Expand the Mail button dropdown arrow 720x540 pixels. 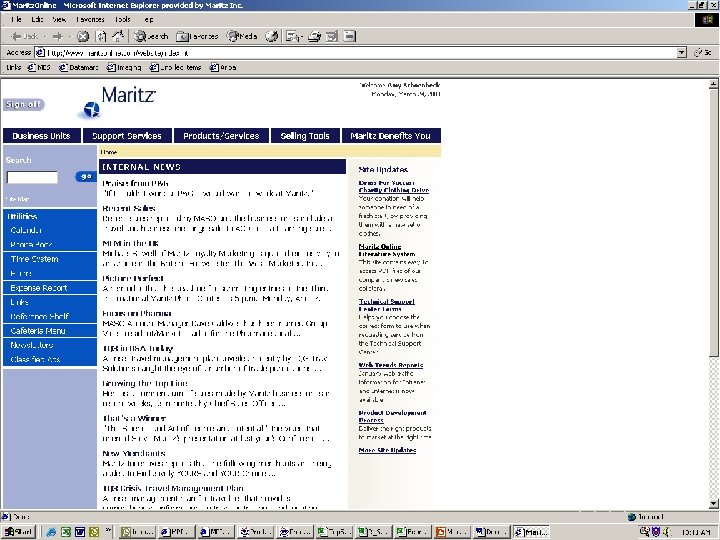point(301,37)
